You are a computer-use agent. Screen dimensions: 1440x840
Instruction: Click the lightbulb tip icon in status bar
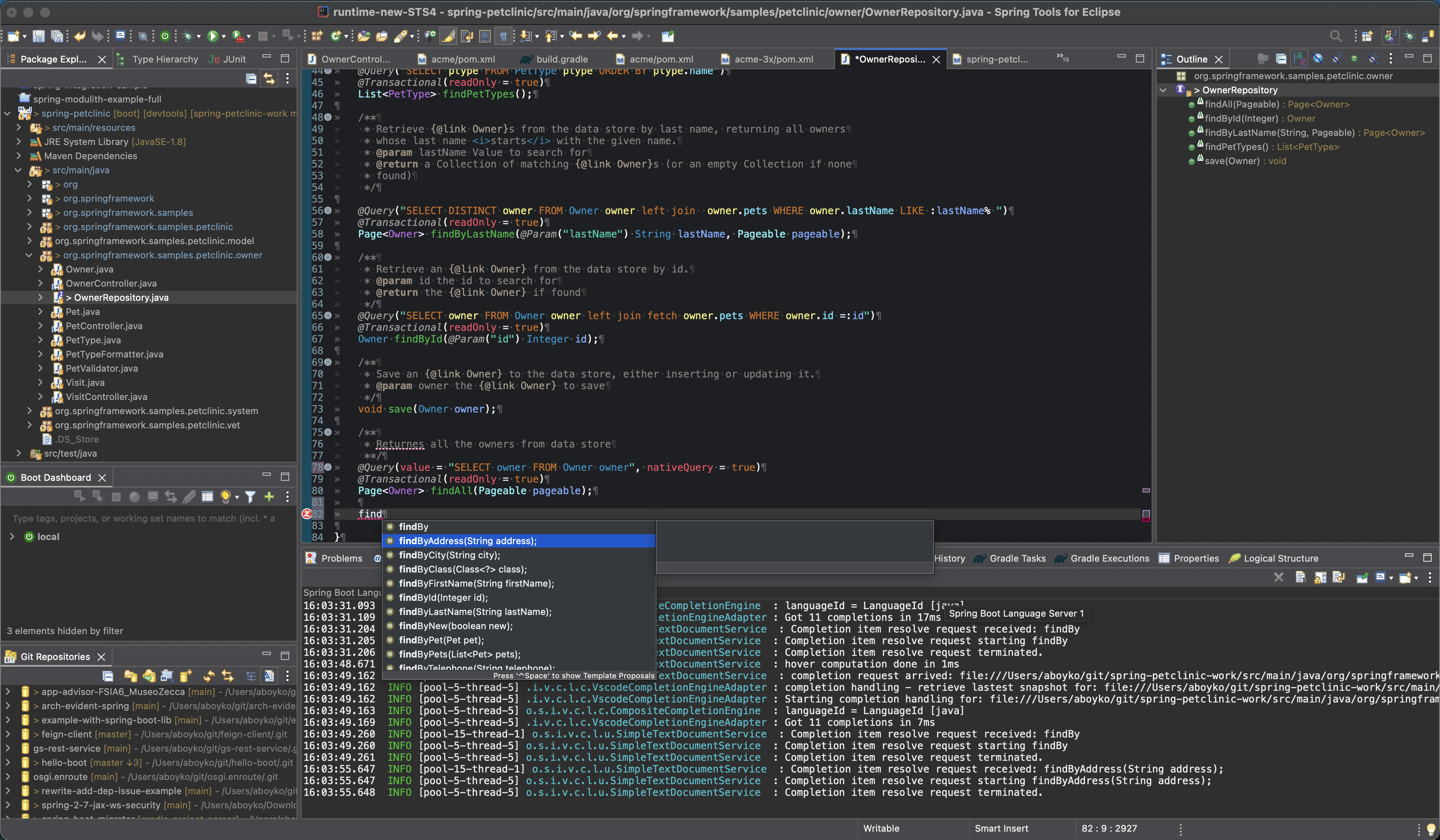coord(1431,829)
